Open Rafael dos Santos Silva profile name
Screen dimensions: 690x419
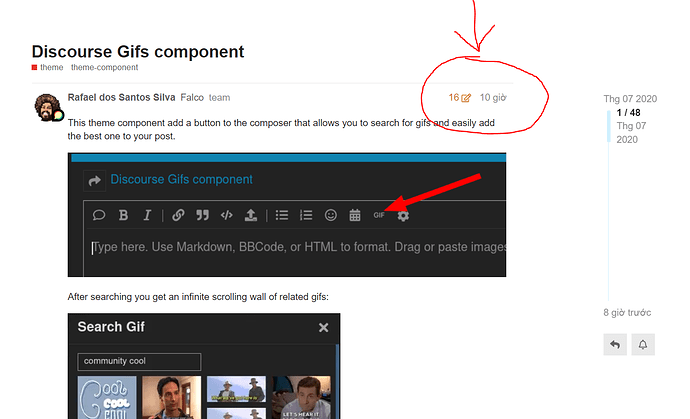pos(121,97)
